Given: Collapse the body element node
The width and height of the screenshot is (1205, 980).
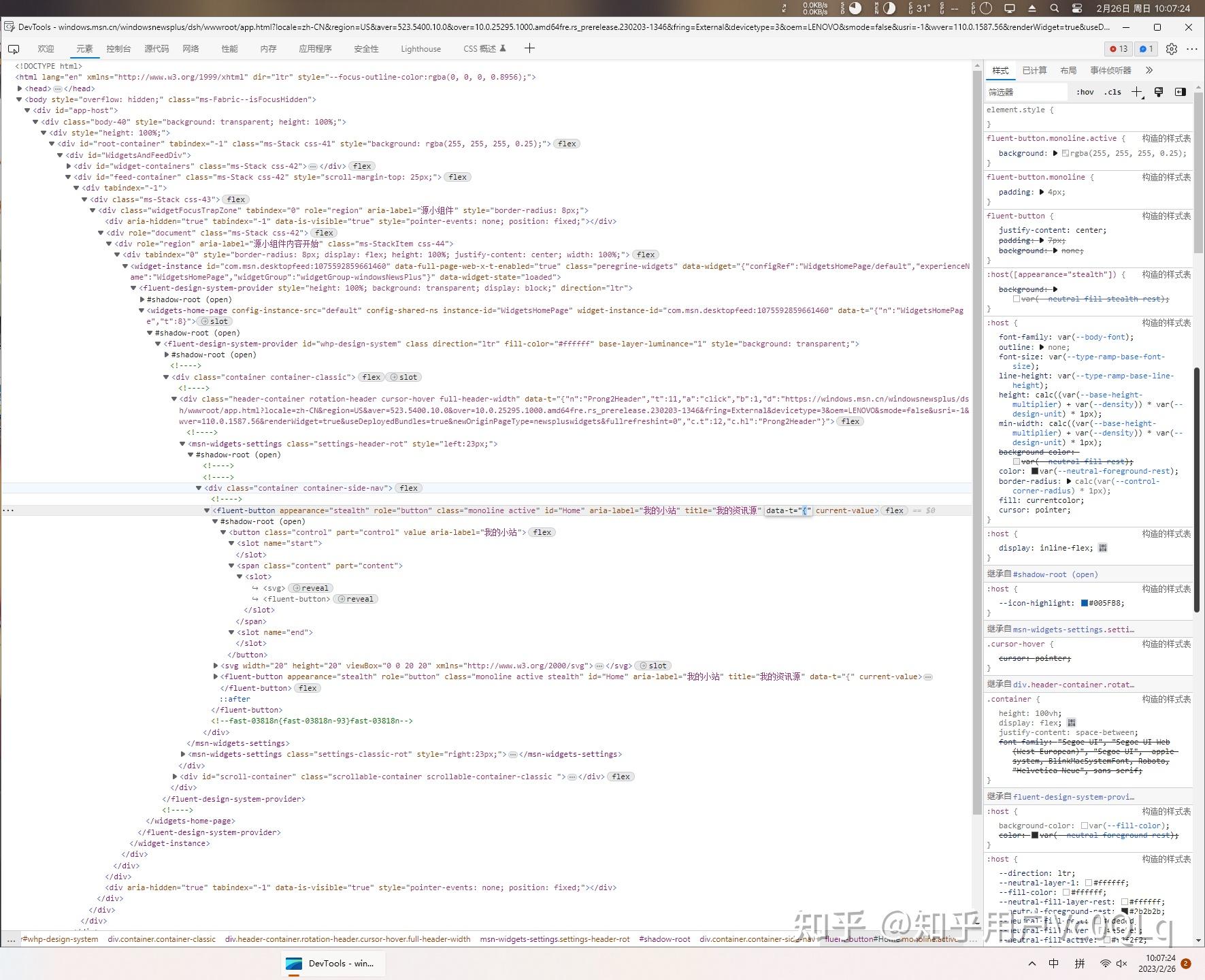Looking at the screenshot, I should tap(19, 99).
